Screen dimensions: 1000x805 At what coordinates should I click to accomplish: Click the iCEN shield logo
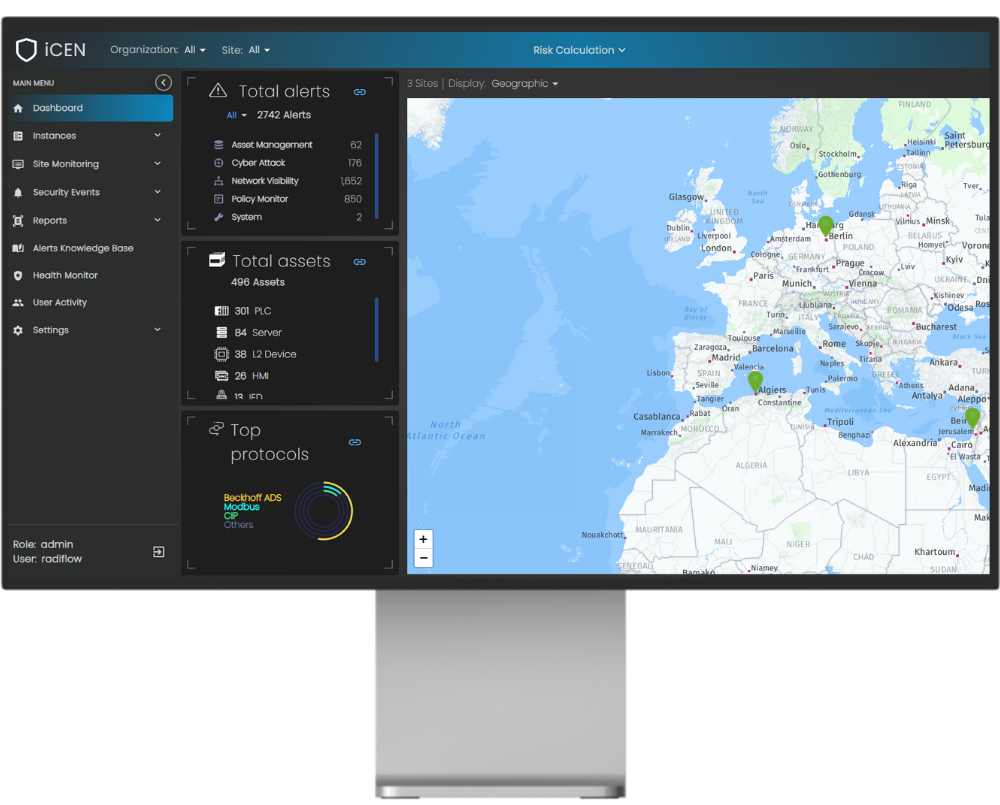click(x=26, y=50)
